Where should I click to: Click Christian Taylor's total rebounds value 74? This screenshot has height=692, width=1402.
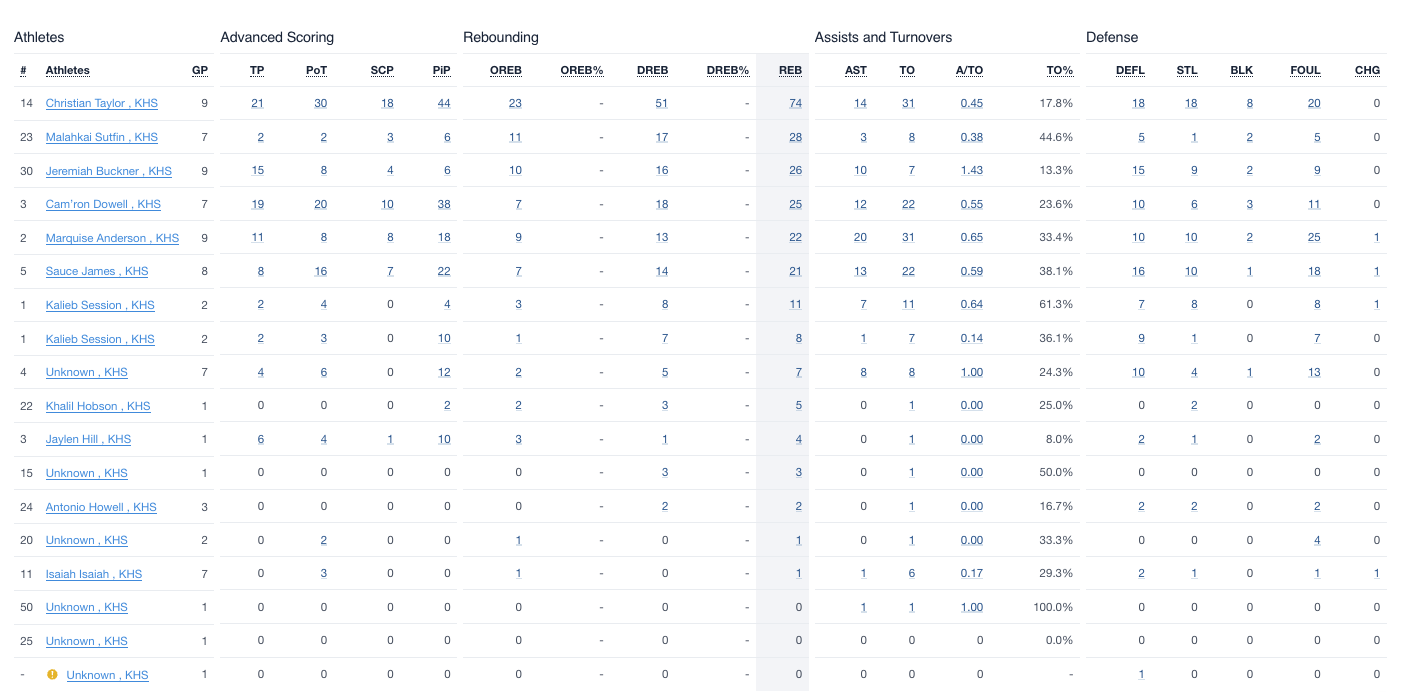[795, 104]
